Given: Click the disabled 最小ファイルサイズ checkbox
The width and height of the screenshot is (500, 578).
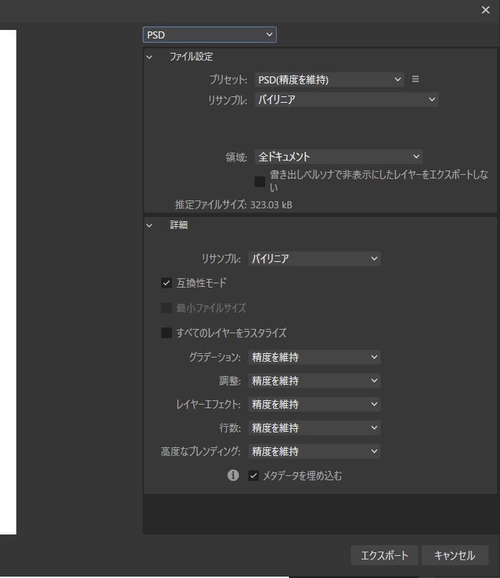Looking at the screenshot, I should point(166,308).
